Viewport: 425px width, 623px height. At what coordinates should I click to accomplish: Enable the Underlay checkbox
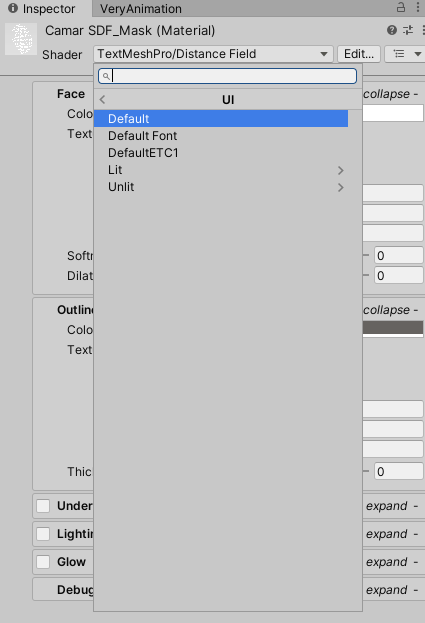[43, 506]
